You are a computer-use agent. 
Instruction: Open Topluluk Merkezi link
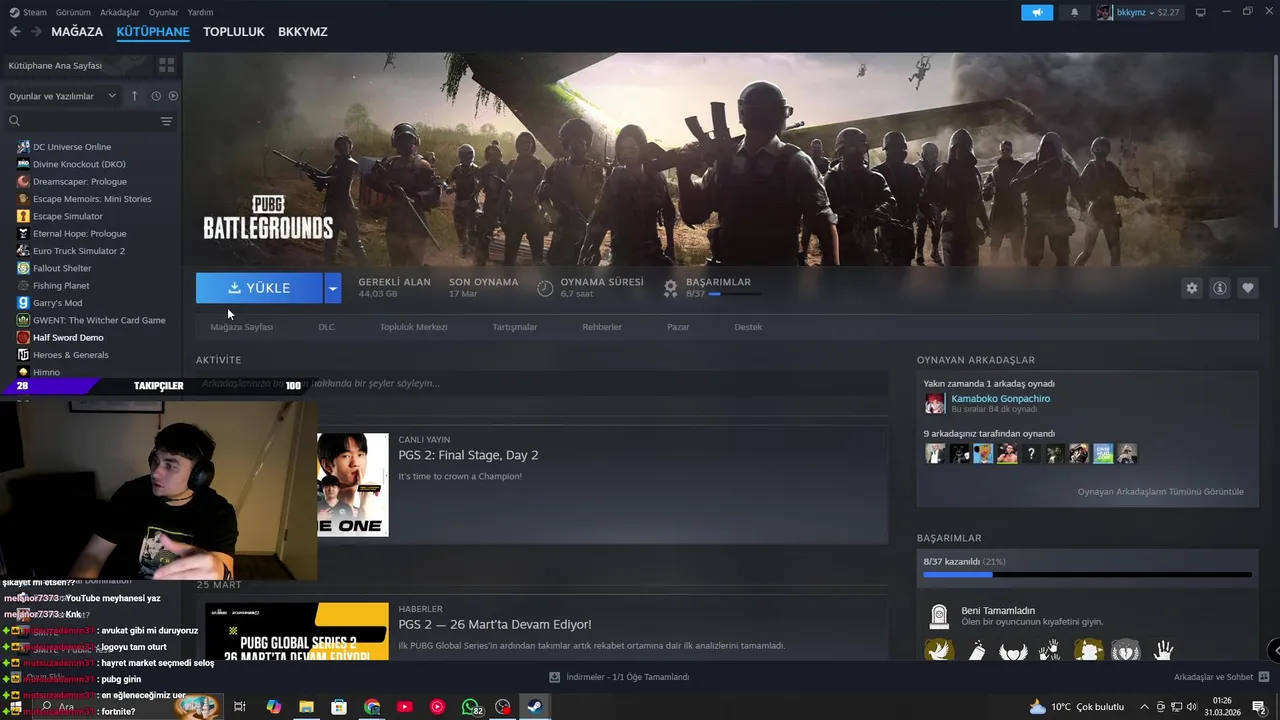[413, 327]
